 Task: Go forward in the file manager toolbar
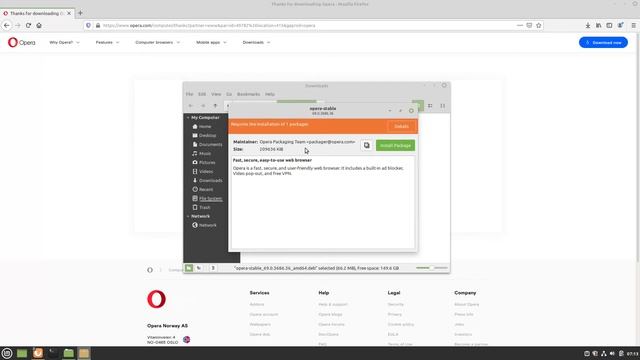click(203, 106)
